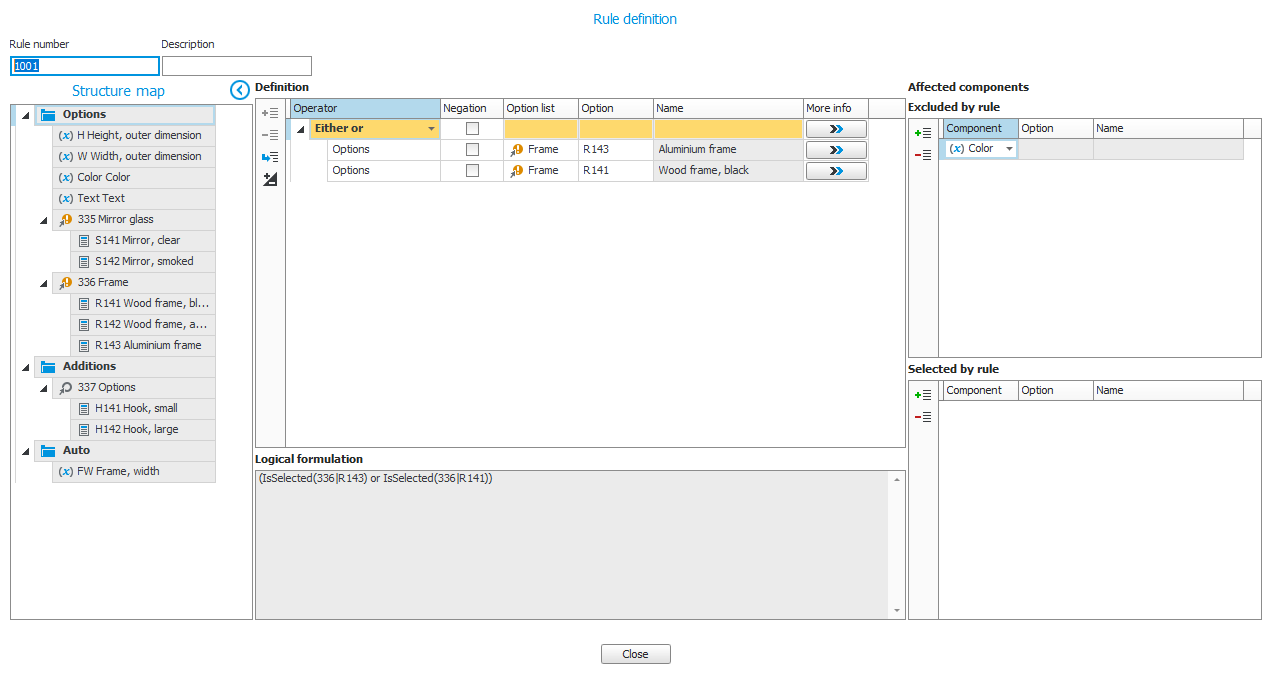Enable Negation for Aluminium frame row
This screenshot has width=1272, height=674.
472,150
